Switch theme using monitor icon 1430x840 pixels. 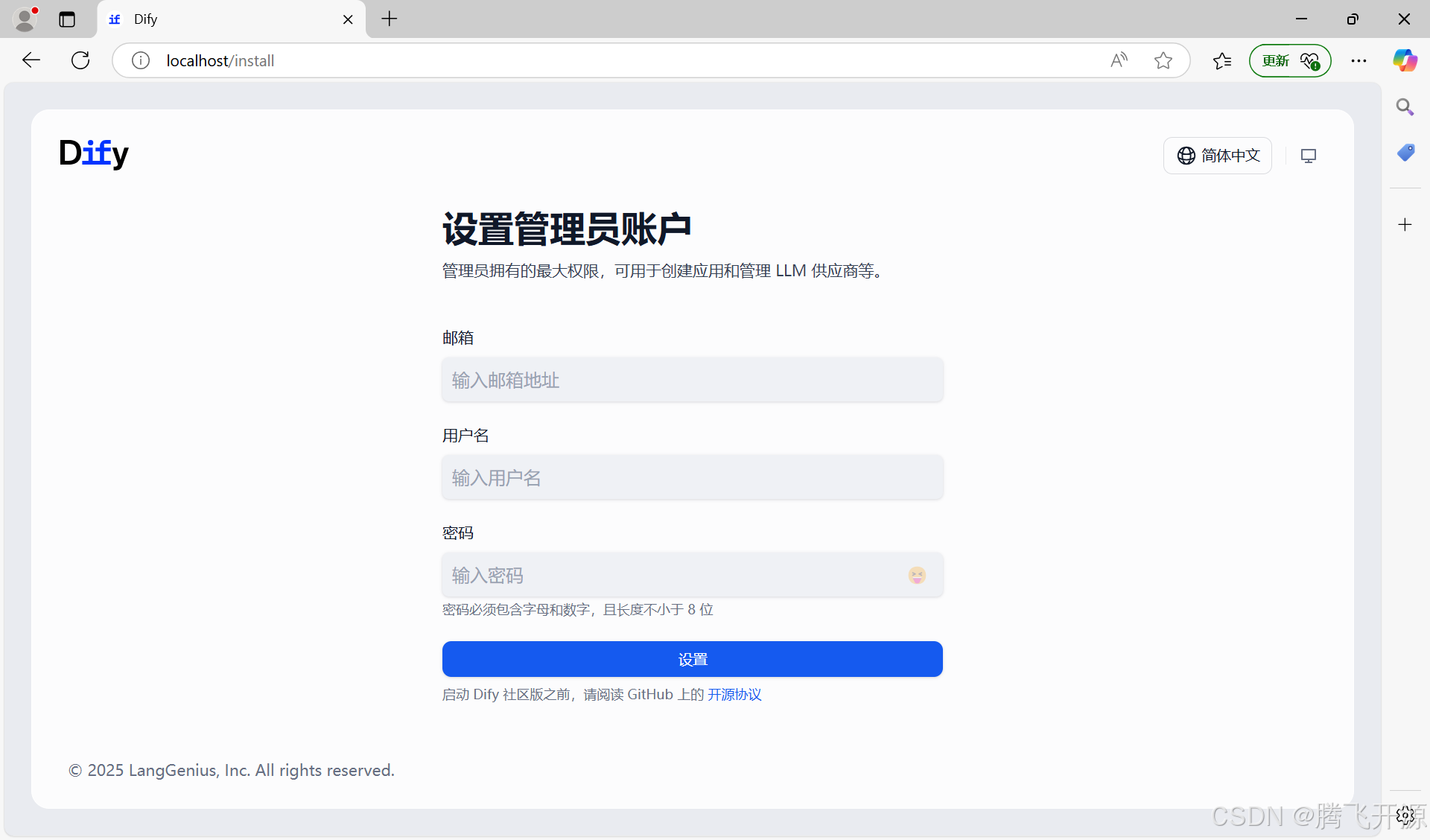1309,156
